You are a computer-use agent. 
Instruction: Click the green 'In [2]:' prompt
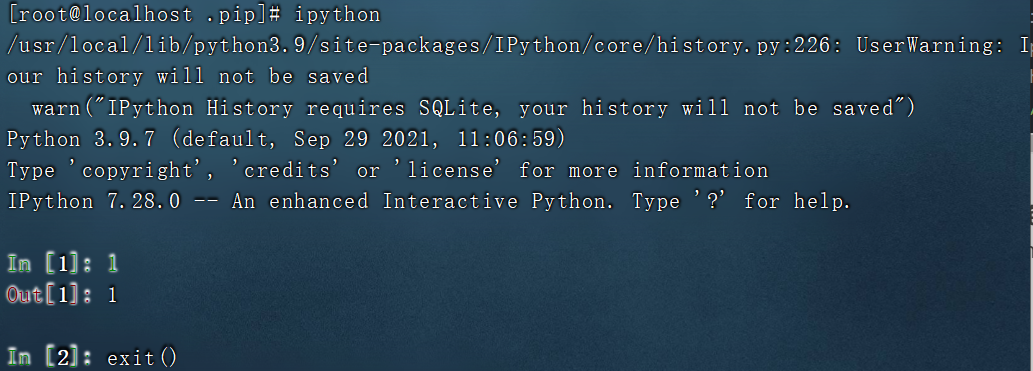[51, 358]
